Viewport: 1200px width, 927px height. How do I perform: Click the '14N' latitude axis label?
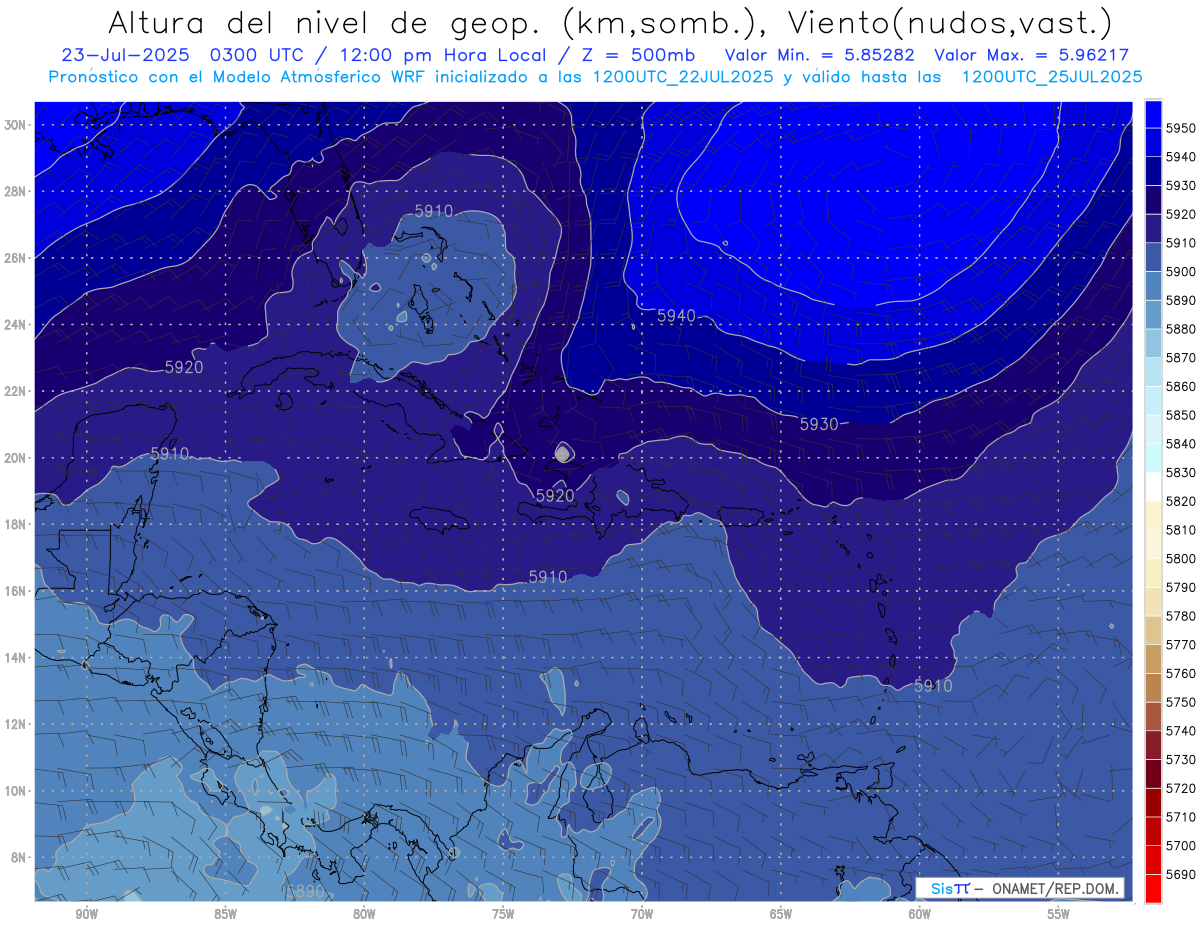(16, 657)
